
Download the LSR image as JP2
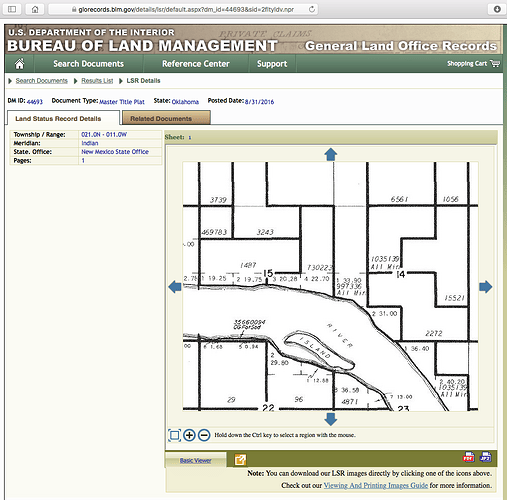click(x=485, y=457)
